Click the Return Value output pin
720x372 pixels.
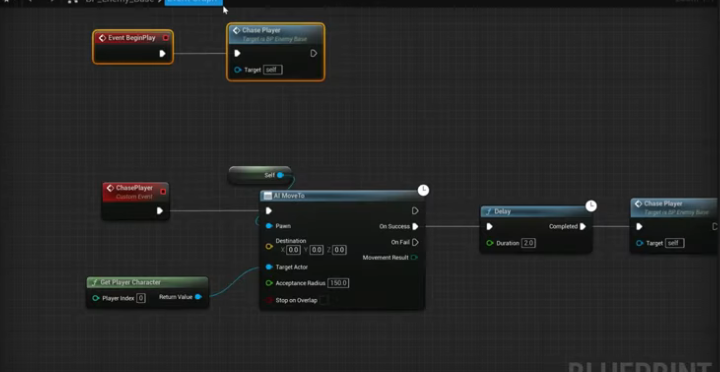[198, 297]
